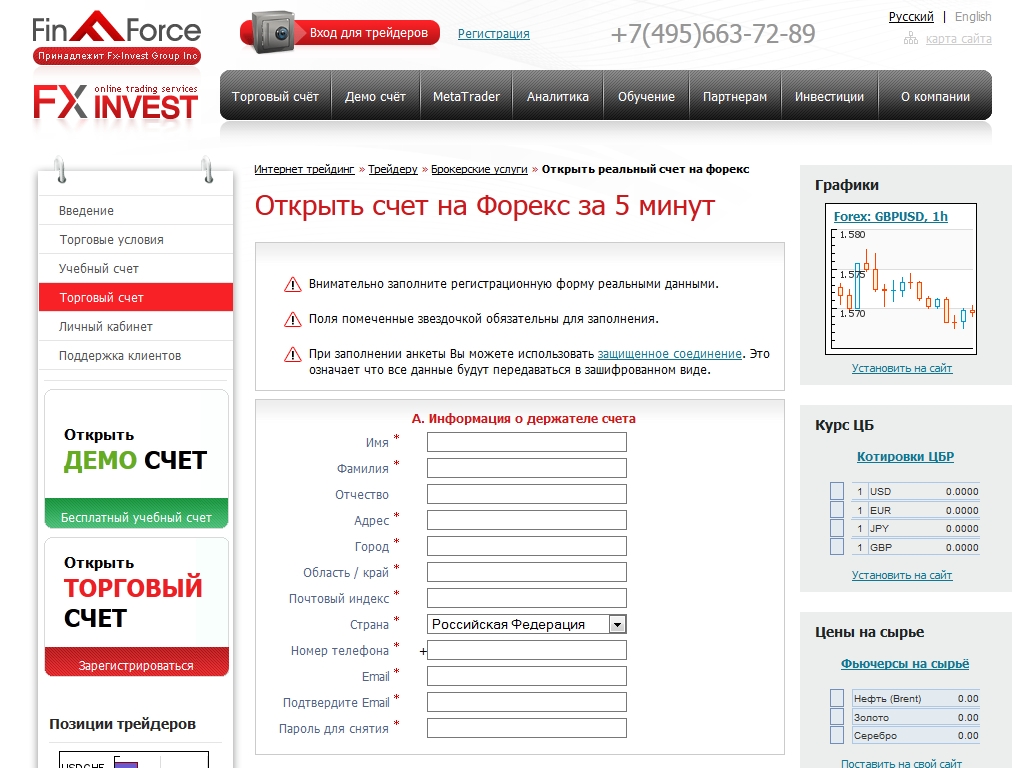Click the sitemap icon near 'карта сайта'

[910, 39]
